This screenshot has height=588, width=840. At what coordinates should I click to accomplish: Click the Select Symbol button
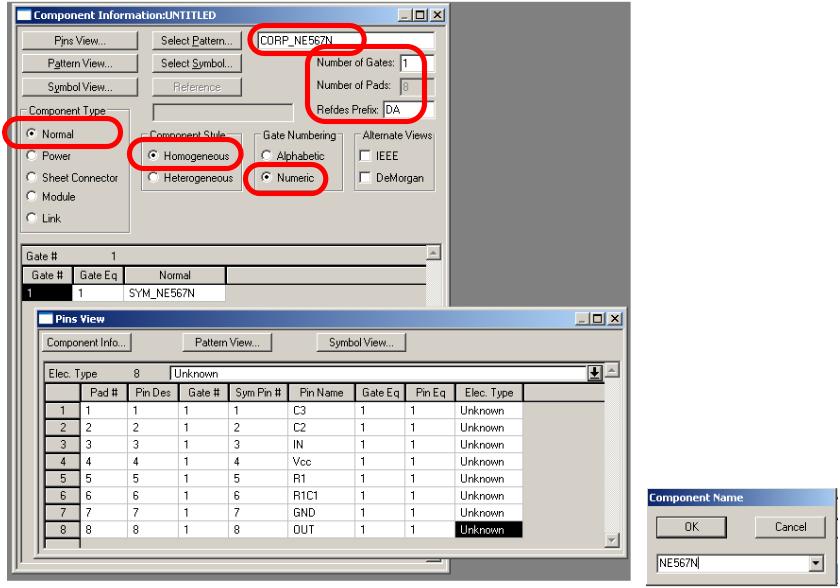197,64
